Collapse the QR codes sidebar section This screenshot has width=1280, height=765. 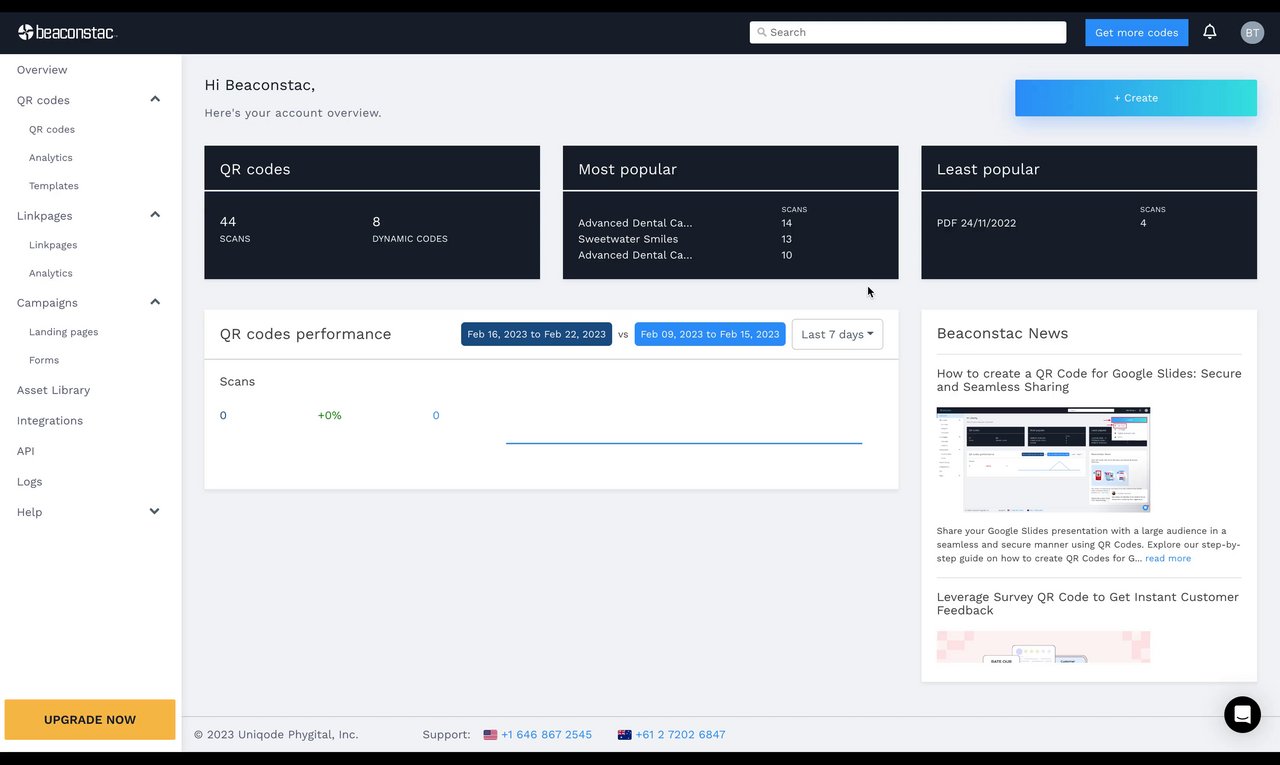click(x=155, y=99)
